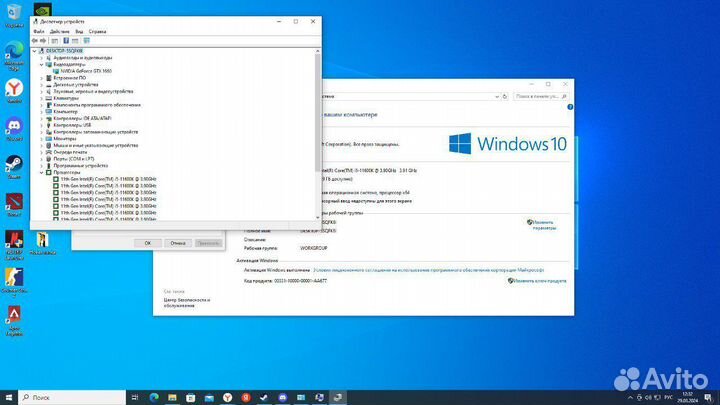The width and height of the screenshot is (720, 405).
Task: Open Центр безопасности и обслуживания link
Action: (x=186, y=303)
